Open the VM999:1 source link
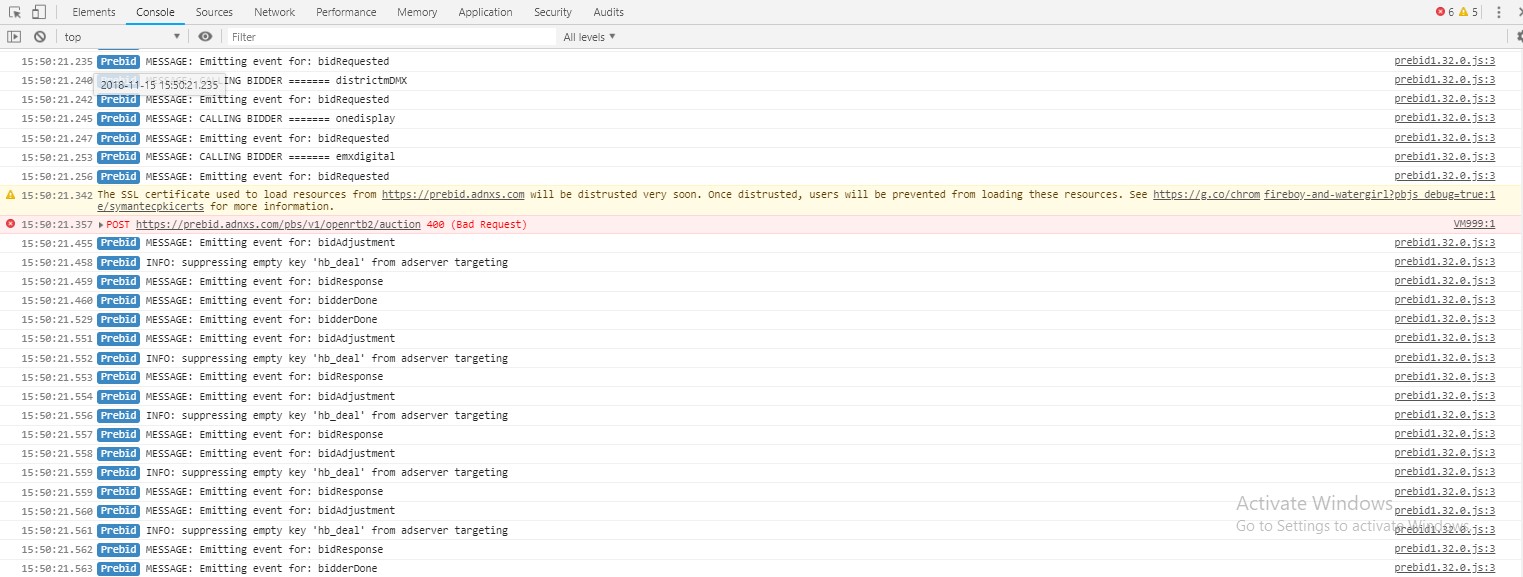Screen dimensions: 1523x577 tap(1474, 224)
